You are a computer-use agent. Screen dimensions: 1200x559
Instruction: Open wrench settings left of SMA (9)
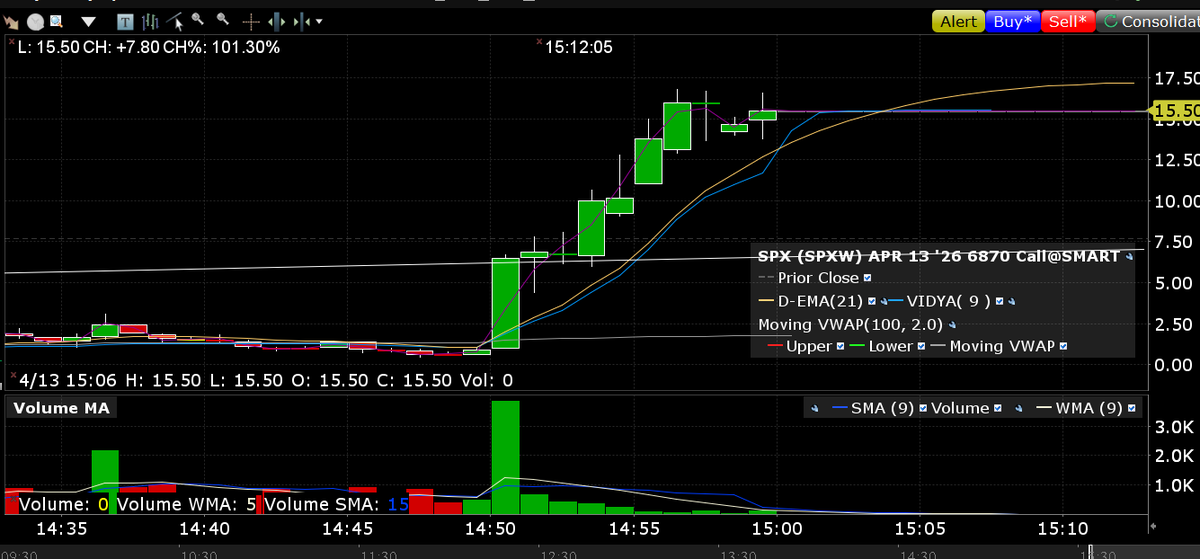click(814, 408)
